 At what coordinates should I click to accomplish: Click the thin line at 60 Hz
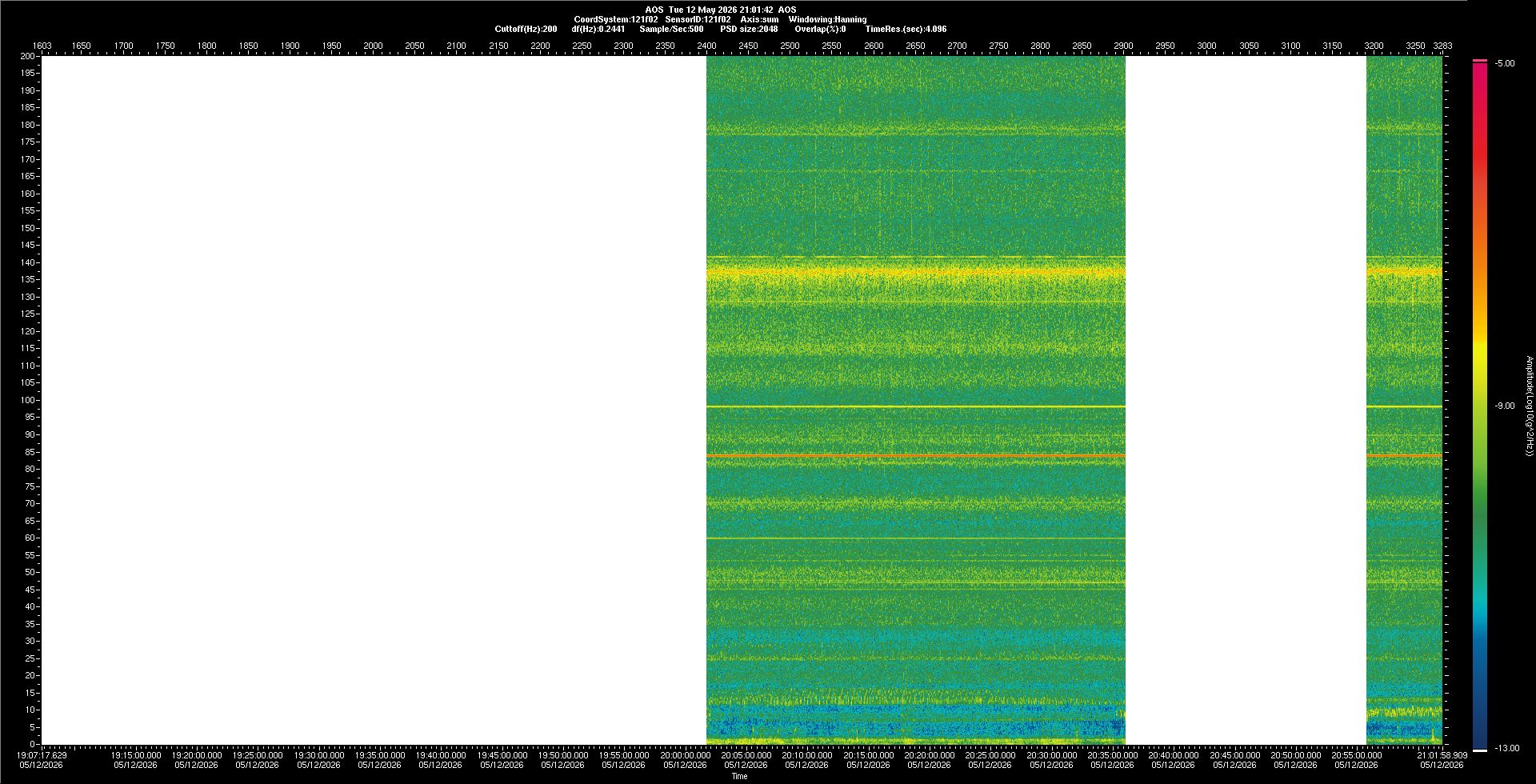click(x=915, y=538)
